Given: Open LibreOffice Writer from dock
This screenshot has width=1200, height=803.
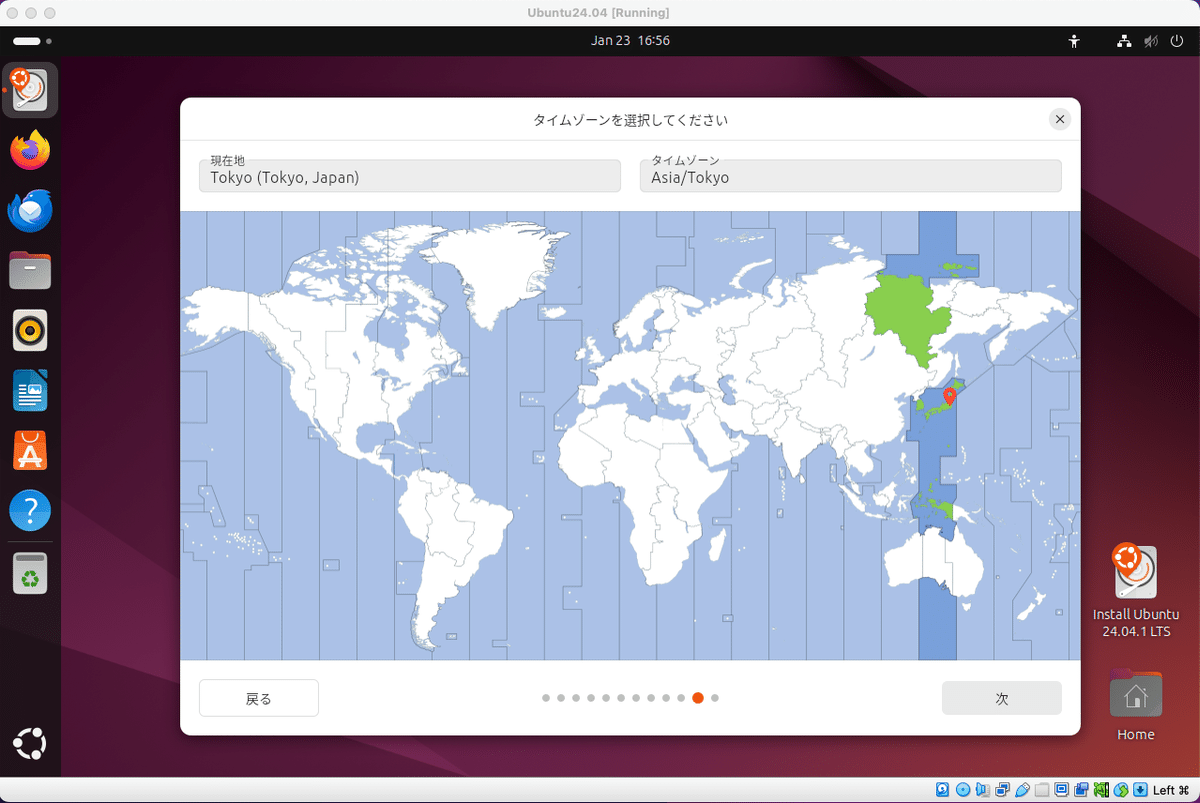Looking at the screenshot, I should pos(31,390).
